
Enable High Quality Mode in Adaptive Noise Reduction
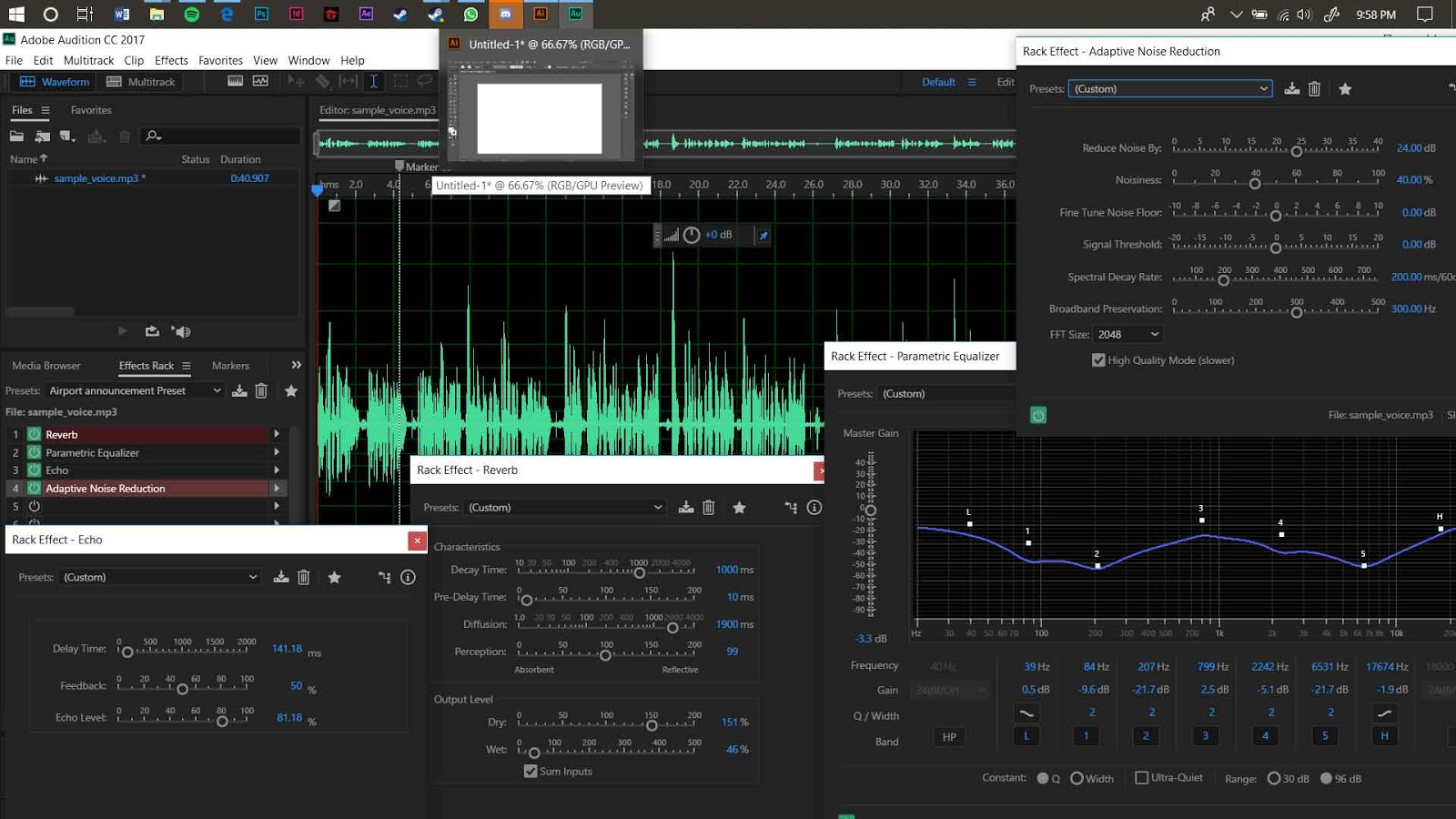(x=1099, y=359)
